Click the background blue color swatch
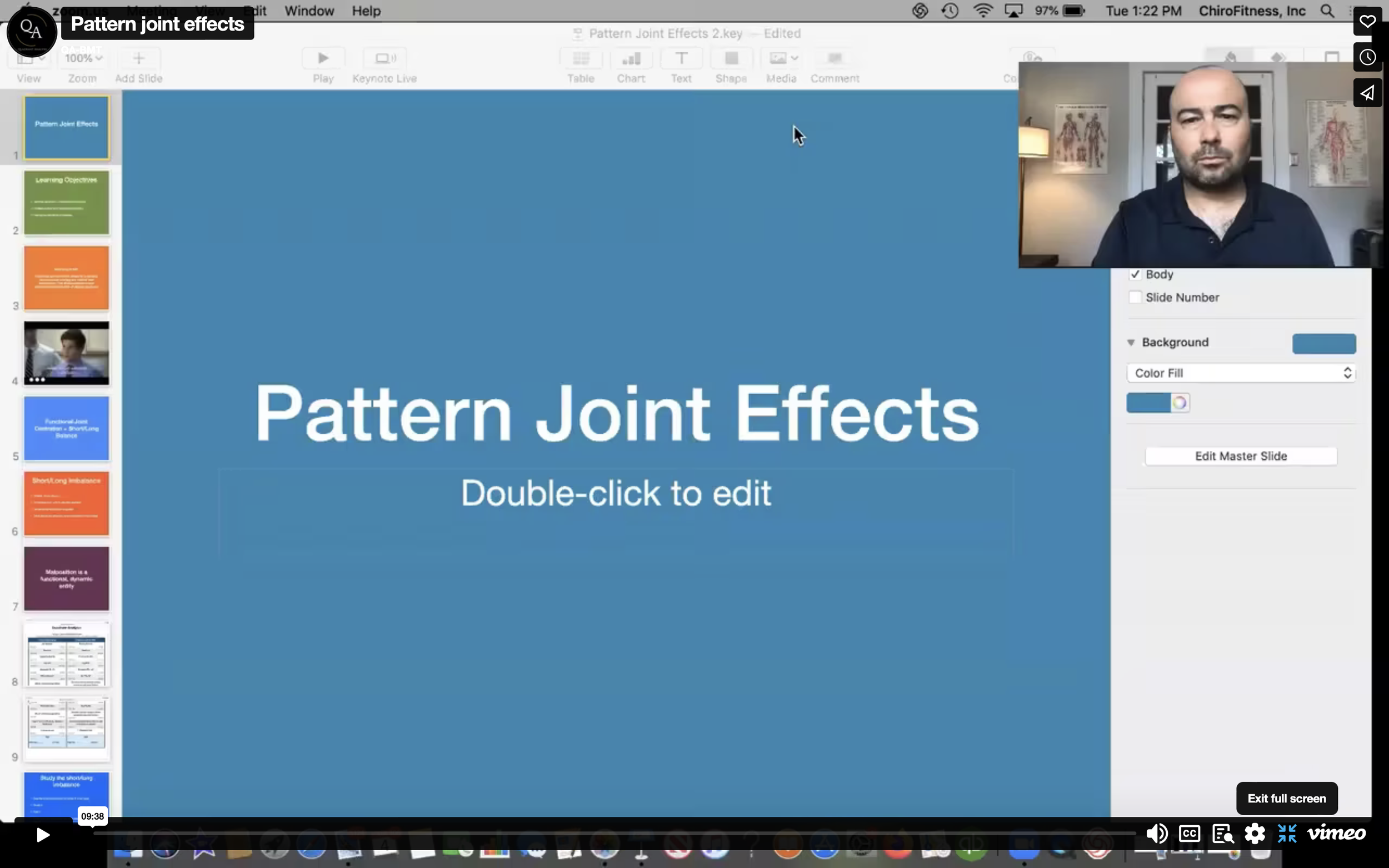This screenshot has height=868, width=1389. 1323,343
